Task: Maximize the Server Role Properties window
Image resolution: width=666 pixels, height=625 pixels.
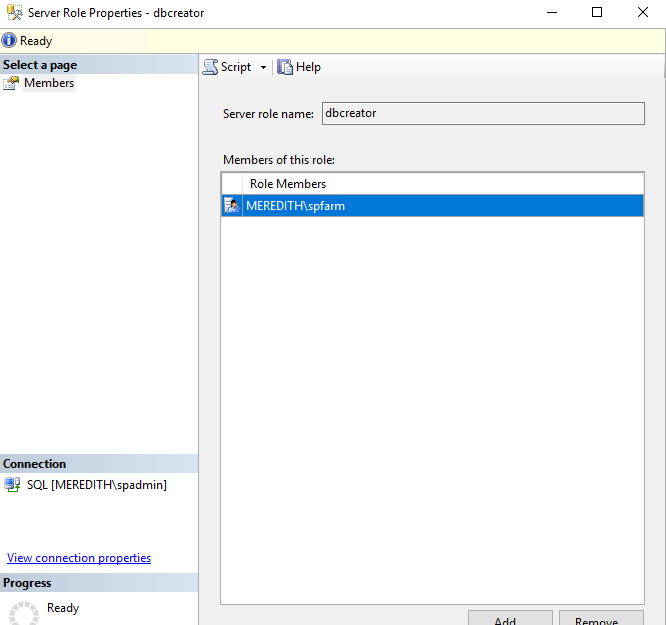Action: coord(597,12)
